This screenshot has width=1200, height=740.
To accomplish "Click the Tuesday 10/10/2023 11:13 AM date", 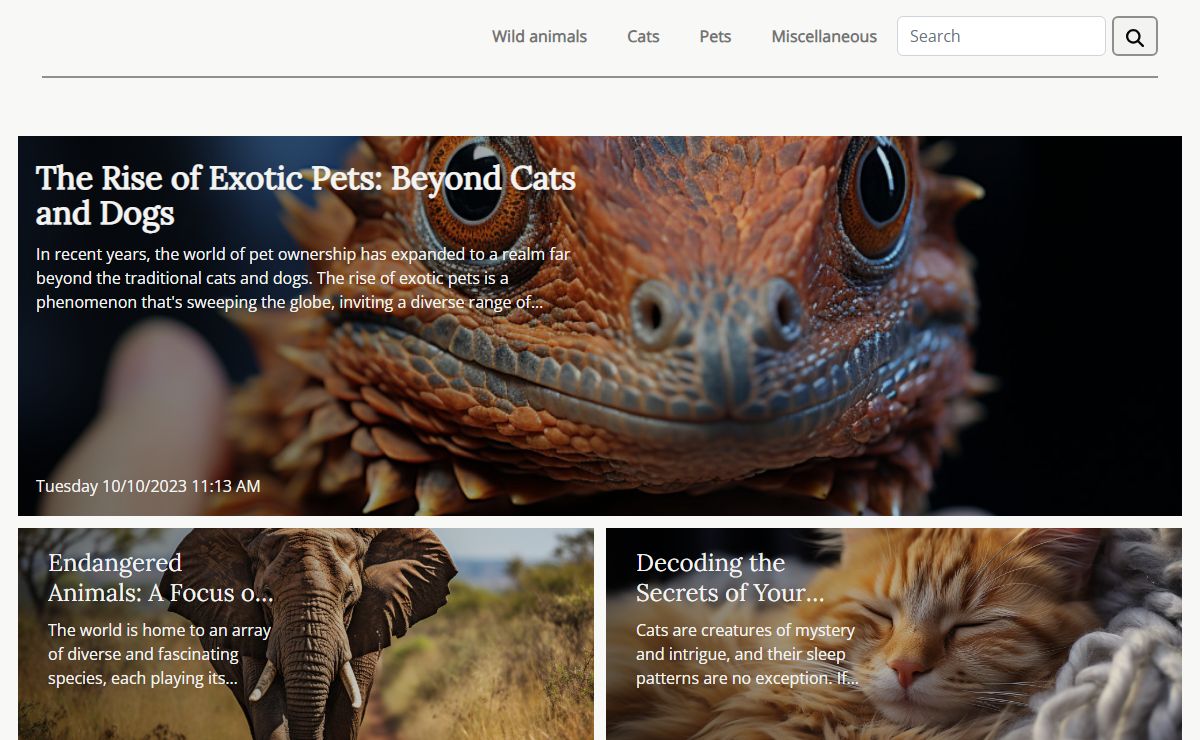I will (148, 486).
